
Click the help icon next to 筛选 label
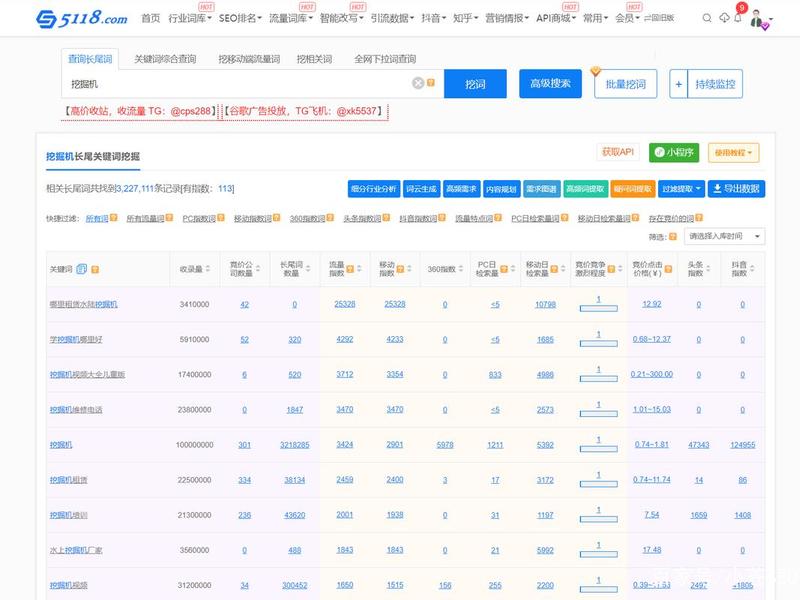672,236
